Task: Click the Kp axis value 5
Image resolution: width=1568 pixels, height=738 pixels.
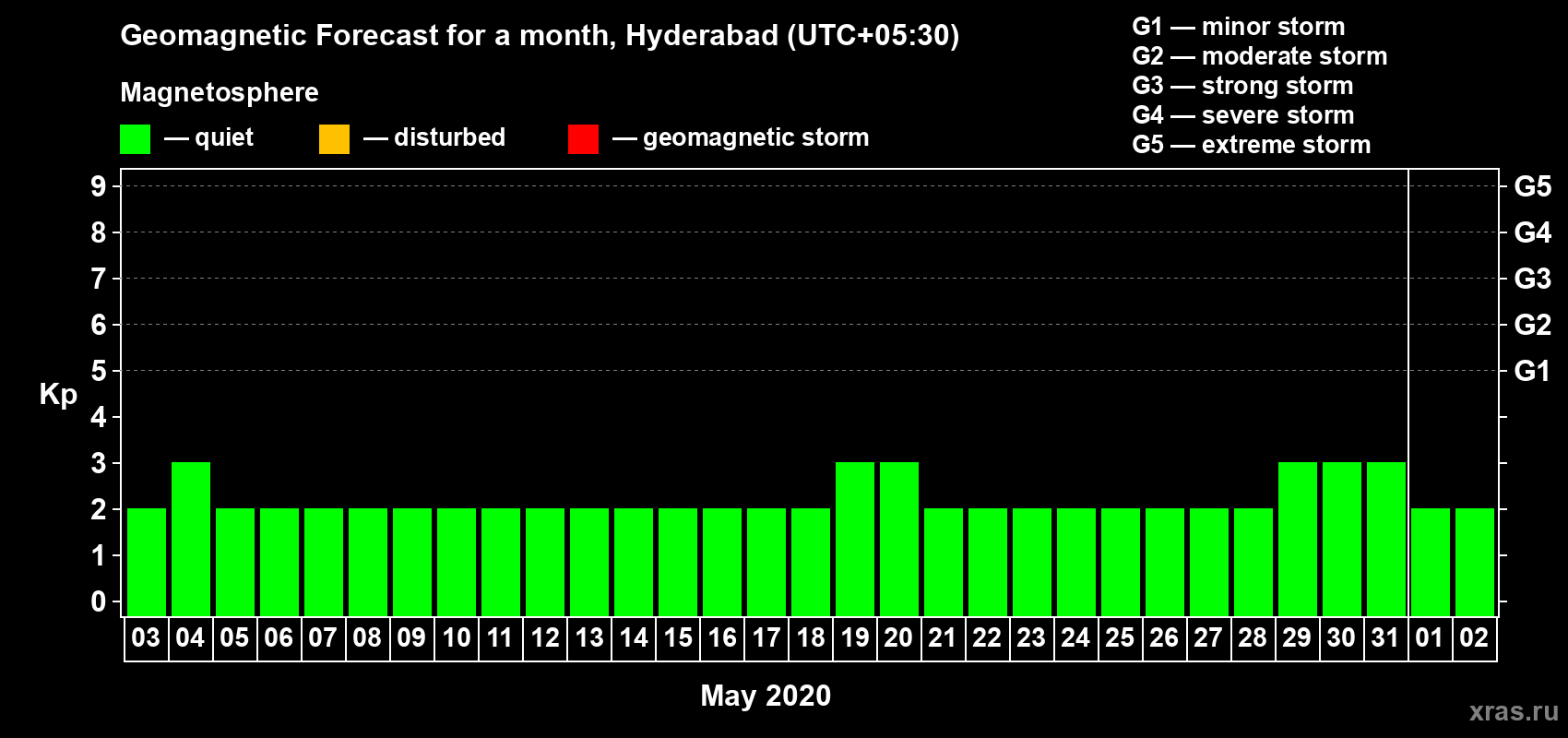Action: (x=99, y=371)
